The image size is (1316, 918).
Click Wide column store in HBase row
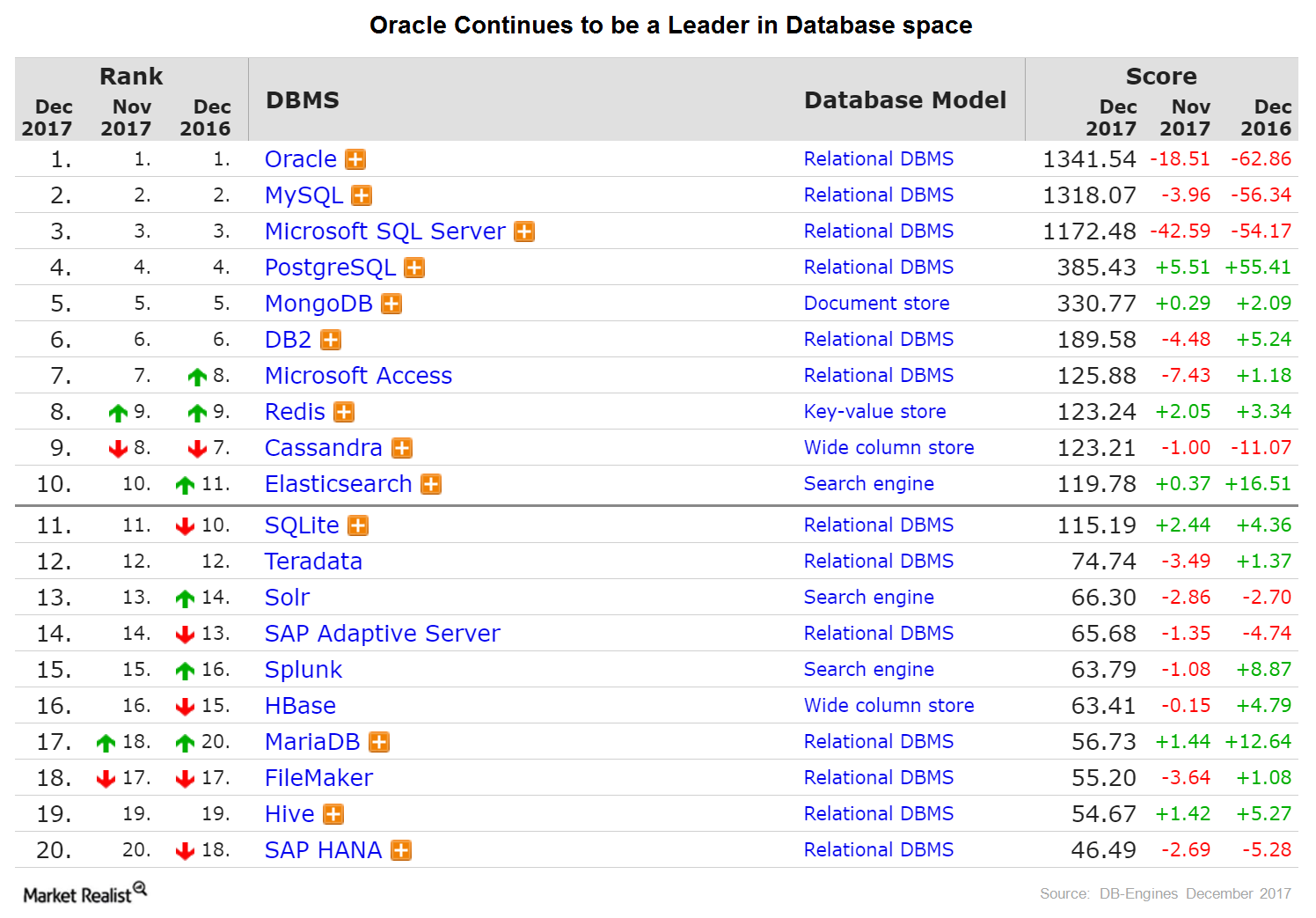(889, 706)
